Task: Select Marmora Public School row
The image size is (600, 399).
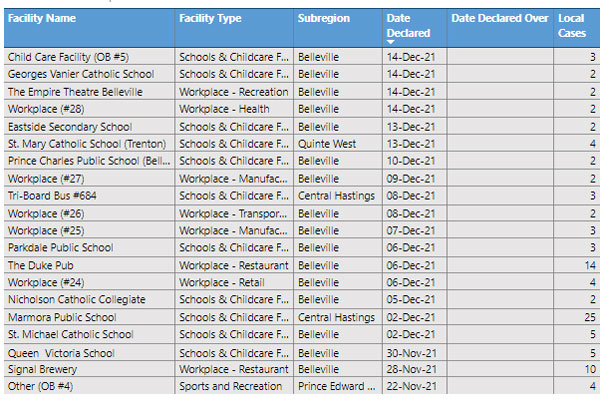Action: [302, 317]
